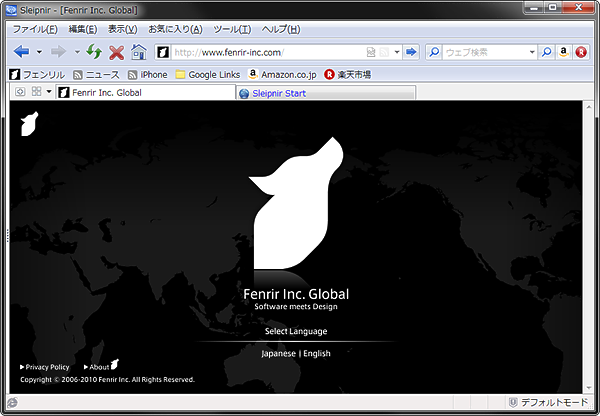Click the Fenrir favicon in address bar
Screen dimensions: 600x416
(163, 52)
